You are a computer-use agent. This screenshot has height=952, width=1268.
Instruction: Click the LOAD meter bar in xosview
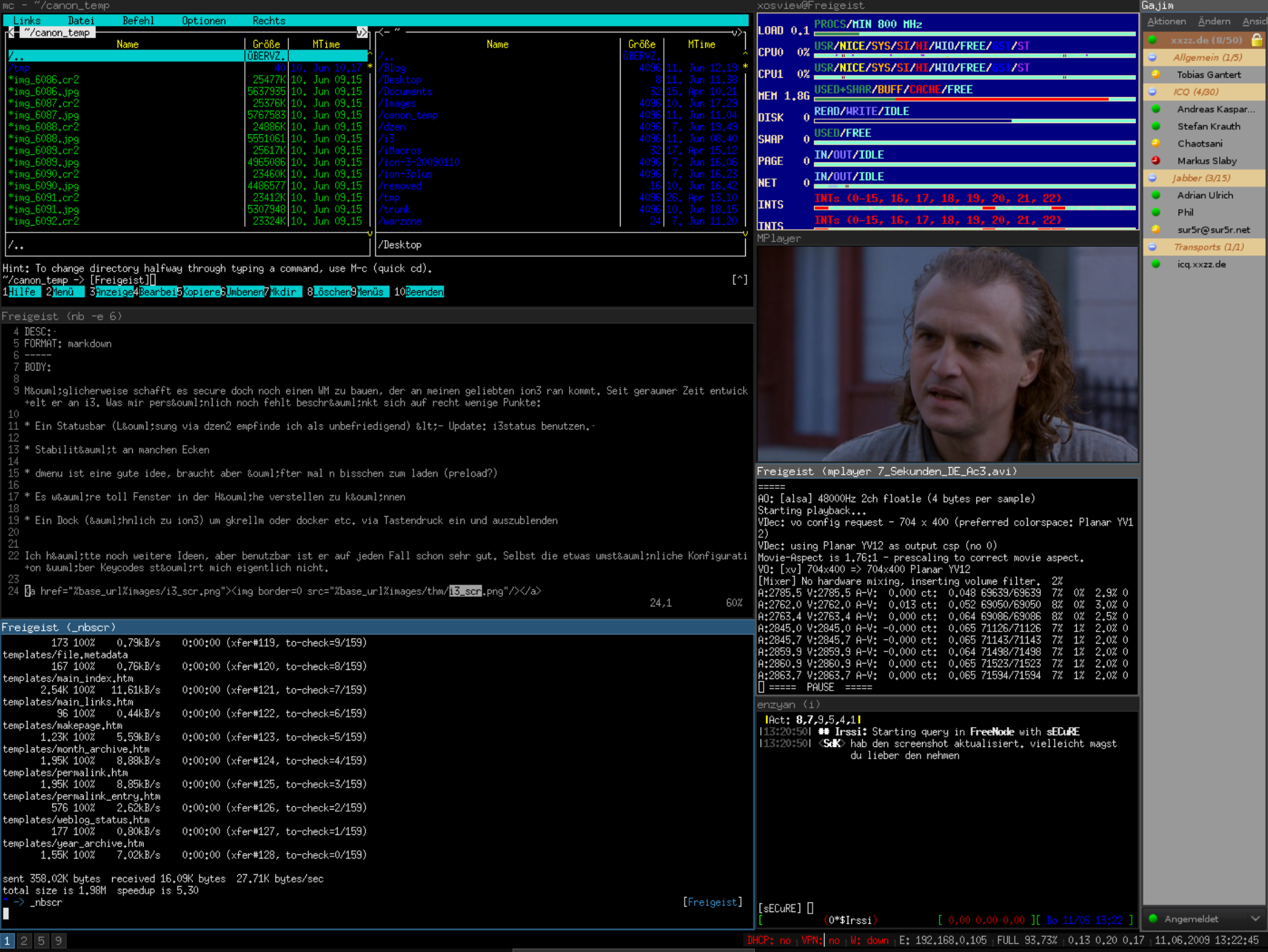(x=974, y=33)
